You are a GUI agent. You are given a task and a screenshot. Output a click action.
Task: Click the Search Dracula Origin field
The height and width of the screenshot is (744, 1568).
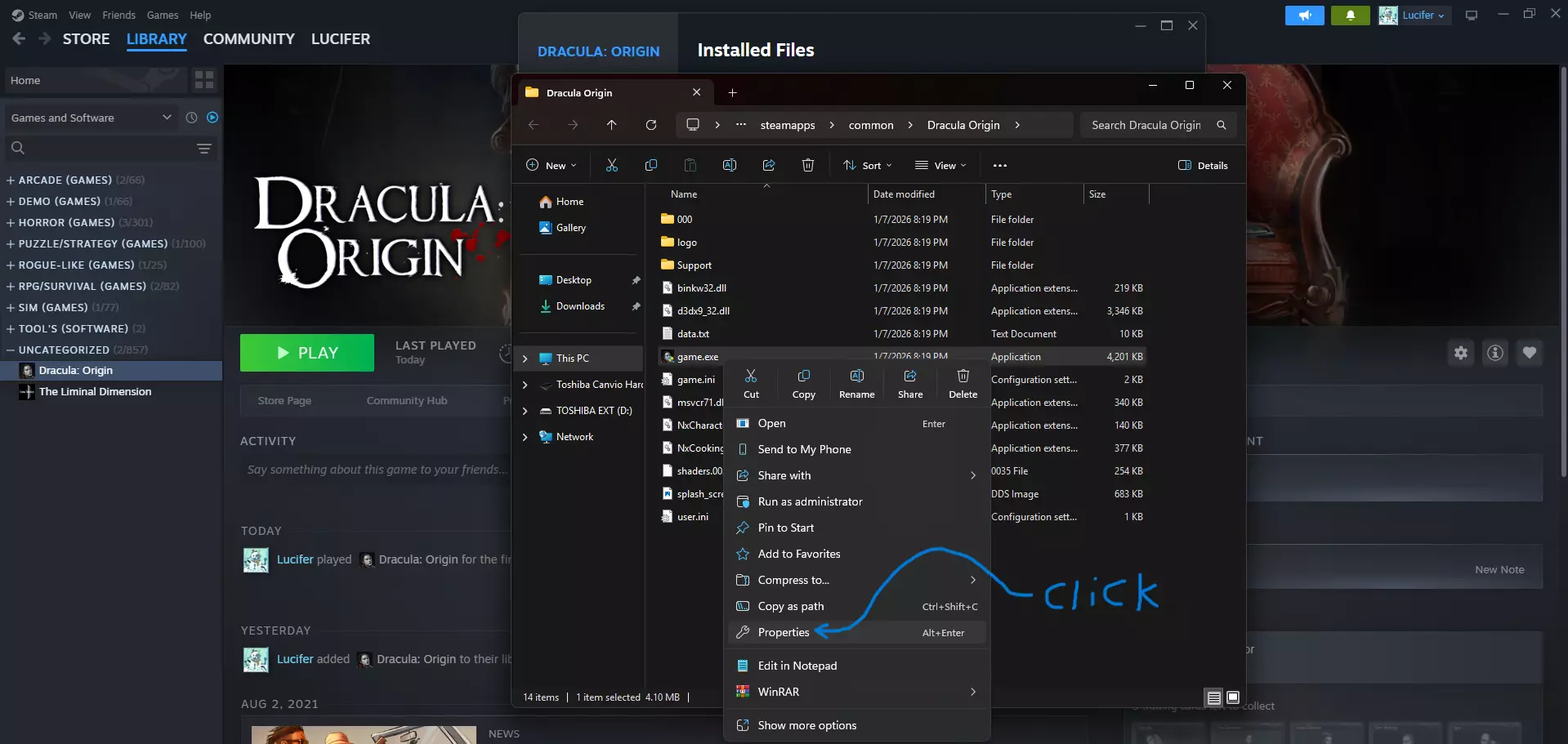[x=1158, y=125]
